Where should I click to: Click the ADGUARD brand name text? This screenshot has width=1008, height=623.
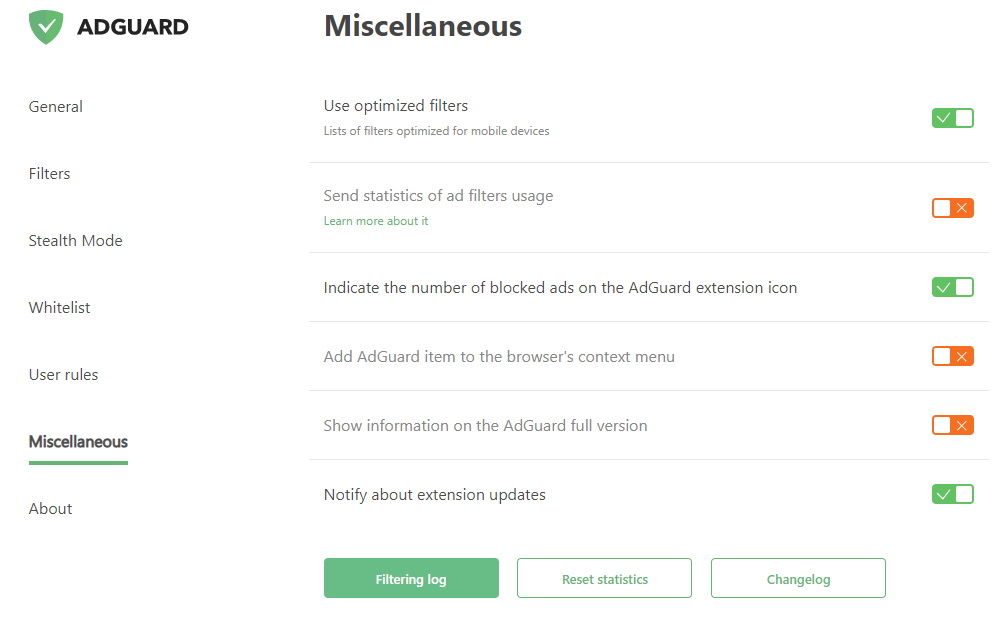[x=132, y=27]
